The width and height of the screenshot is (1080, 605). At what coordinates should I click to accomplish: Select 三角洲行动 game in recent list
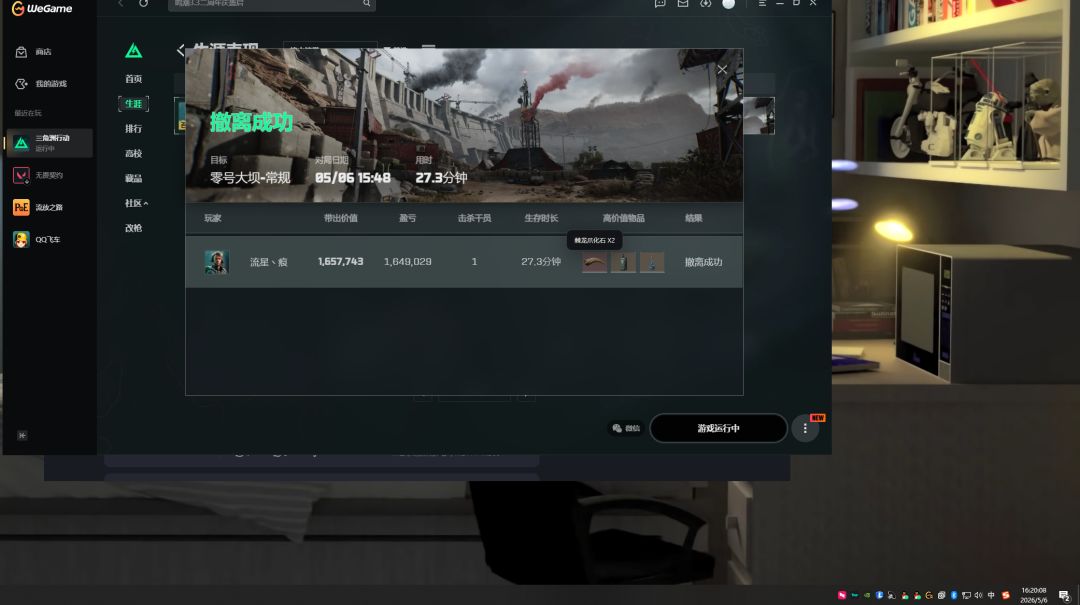click(x=49, y=143)
